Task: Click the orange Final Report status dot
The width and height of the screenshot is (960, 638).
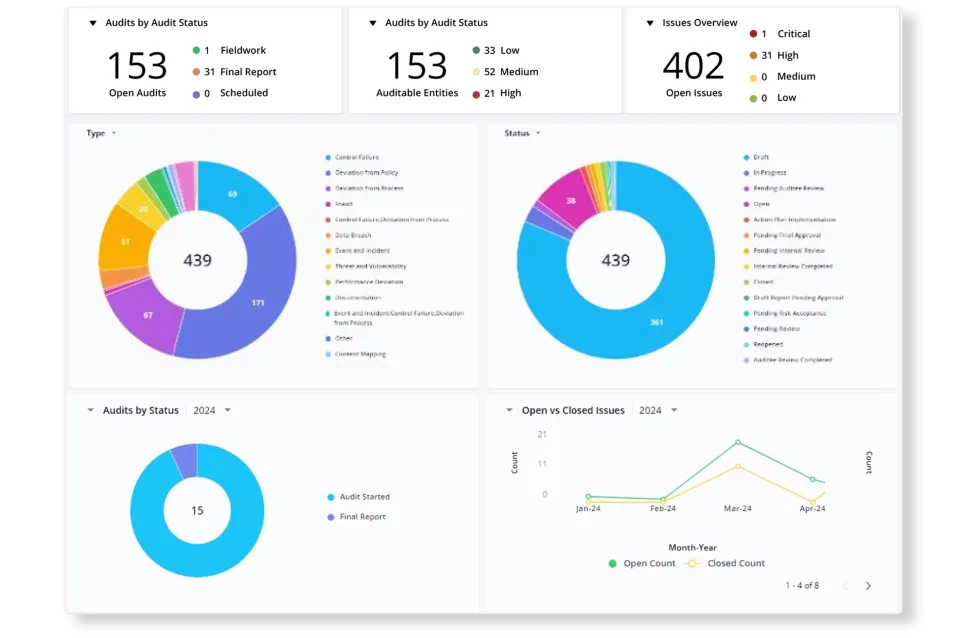Action: click(198, 71)
